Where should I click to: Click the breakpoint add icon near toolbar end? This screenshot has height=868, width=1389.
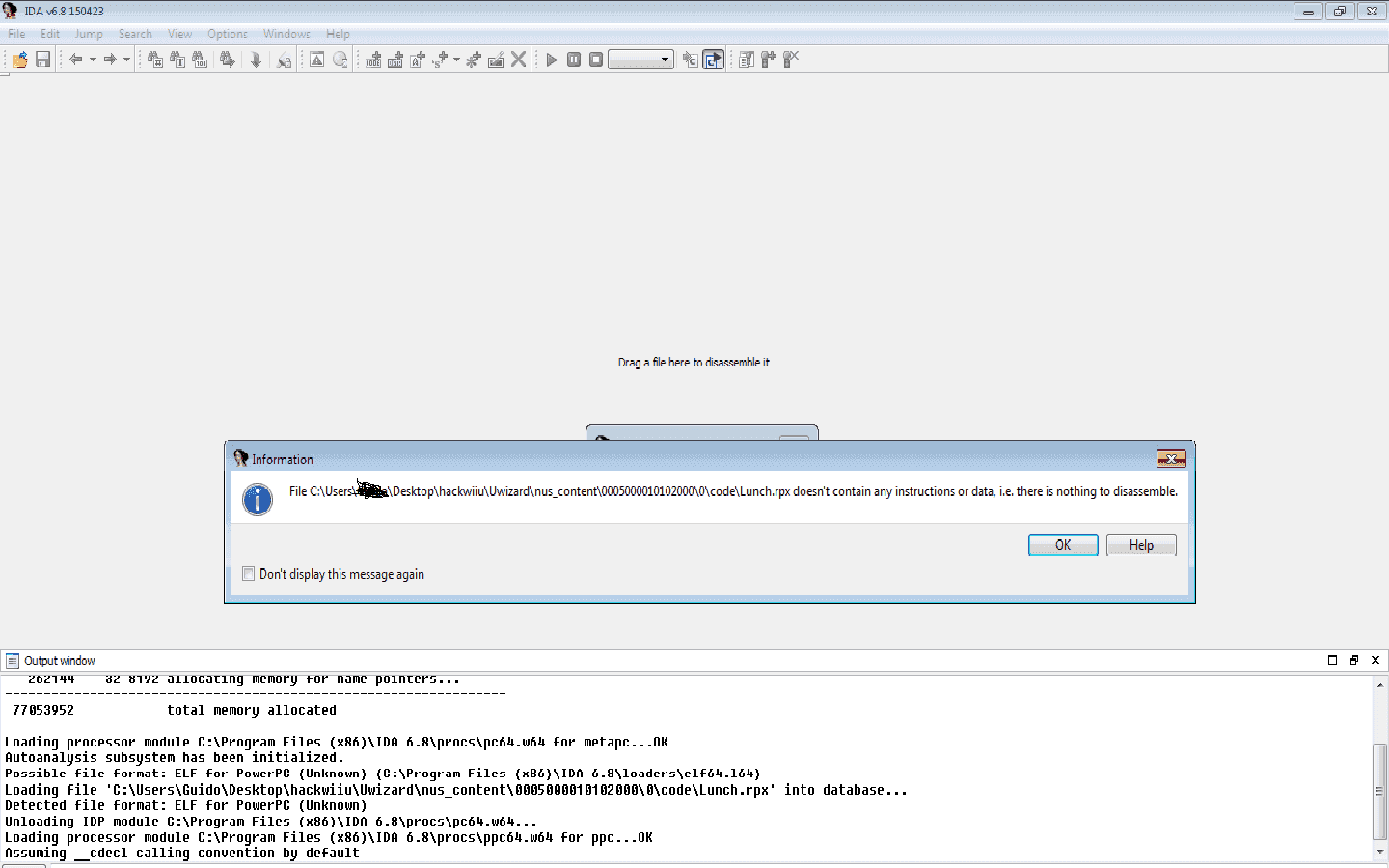pyautogui.click(x=769, y=59)
